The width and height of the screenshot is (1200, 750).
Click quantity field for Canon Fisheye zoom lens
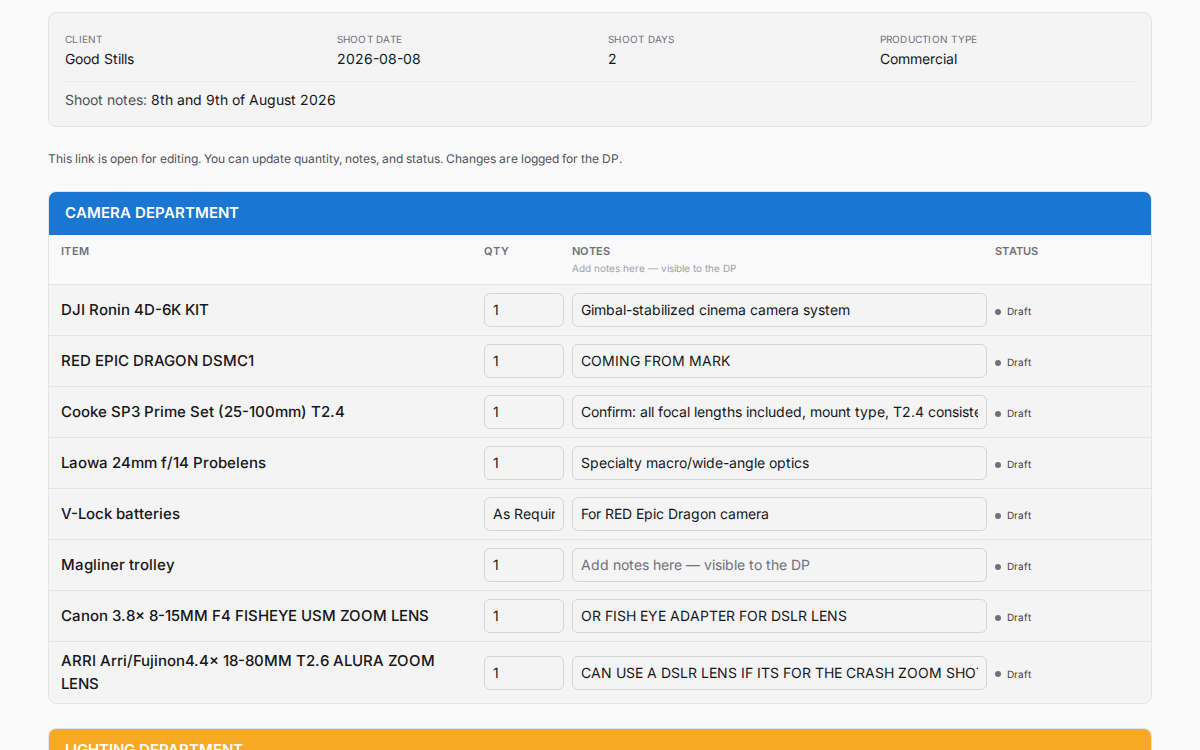click(x=524, y=616)
